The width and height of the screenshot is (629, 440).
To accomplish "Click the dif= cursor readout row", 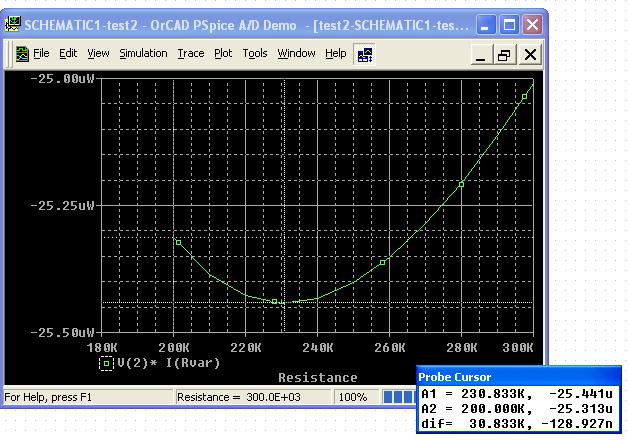I will tap(517, 424).
